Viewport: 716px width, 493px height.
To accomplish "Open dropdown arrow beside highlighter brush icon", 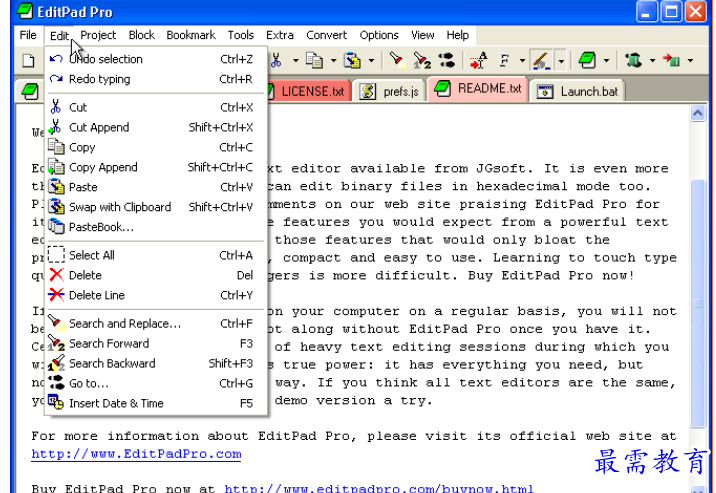I will pyautogui.click(x=561, y=60).
